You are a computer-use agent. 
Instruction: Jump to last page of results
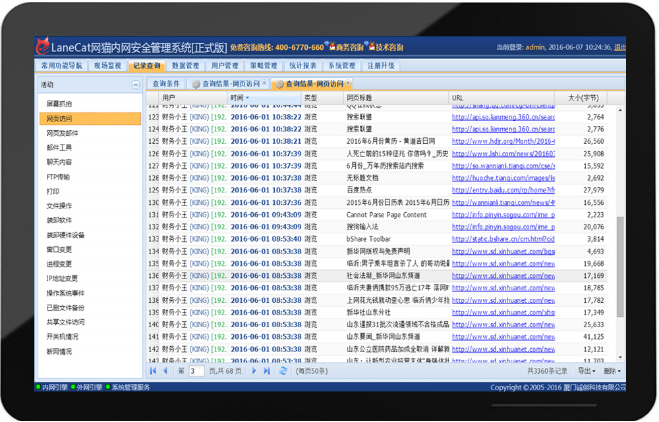click(267, 371)
